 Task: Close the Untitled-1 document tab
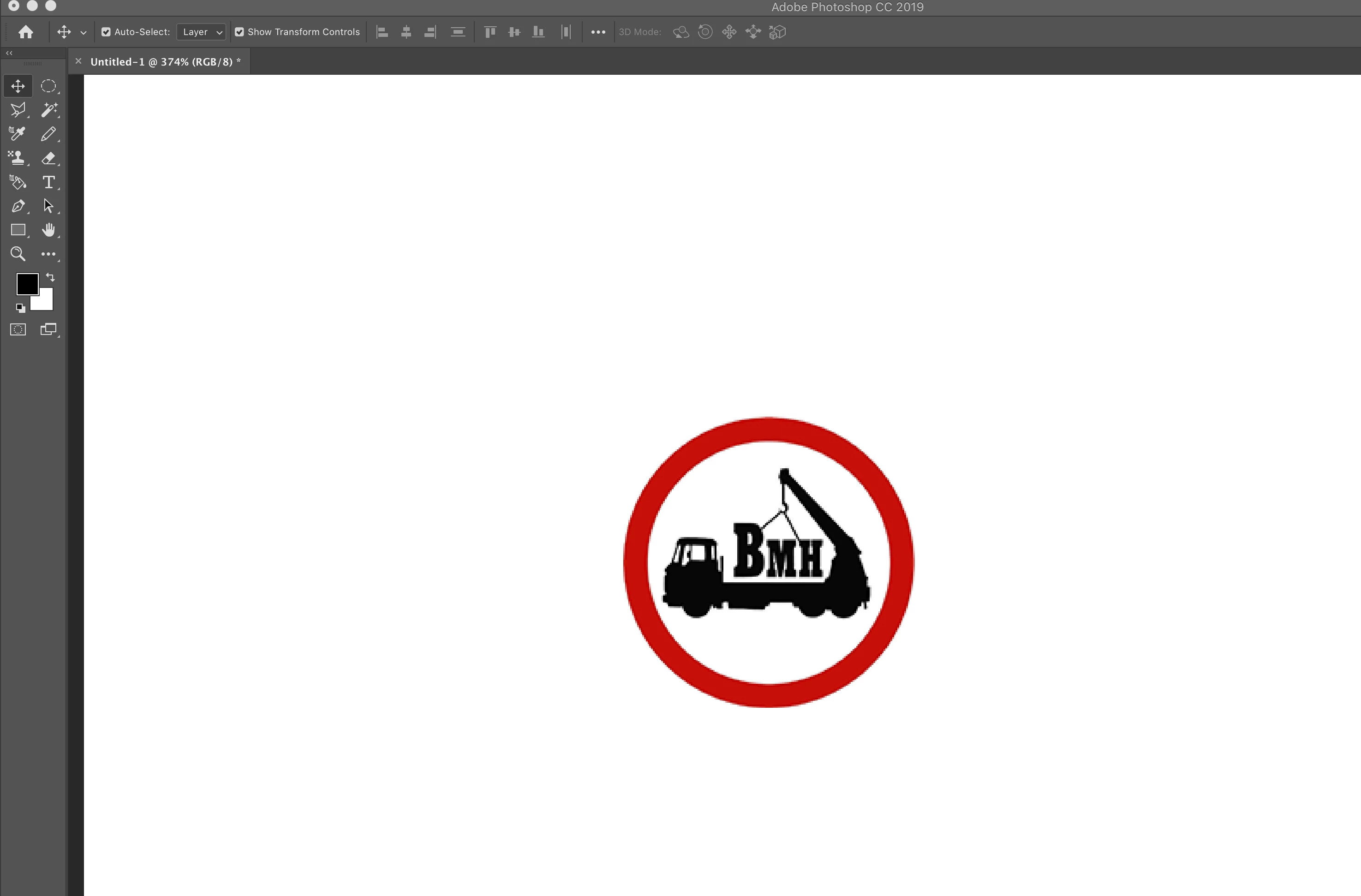pos(79,61)
